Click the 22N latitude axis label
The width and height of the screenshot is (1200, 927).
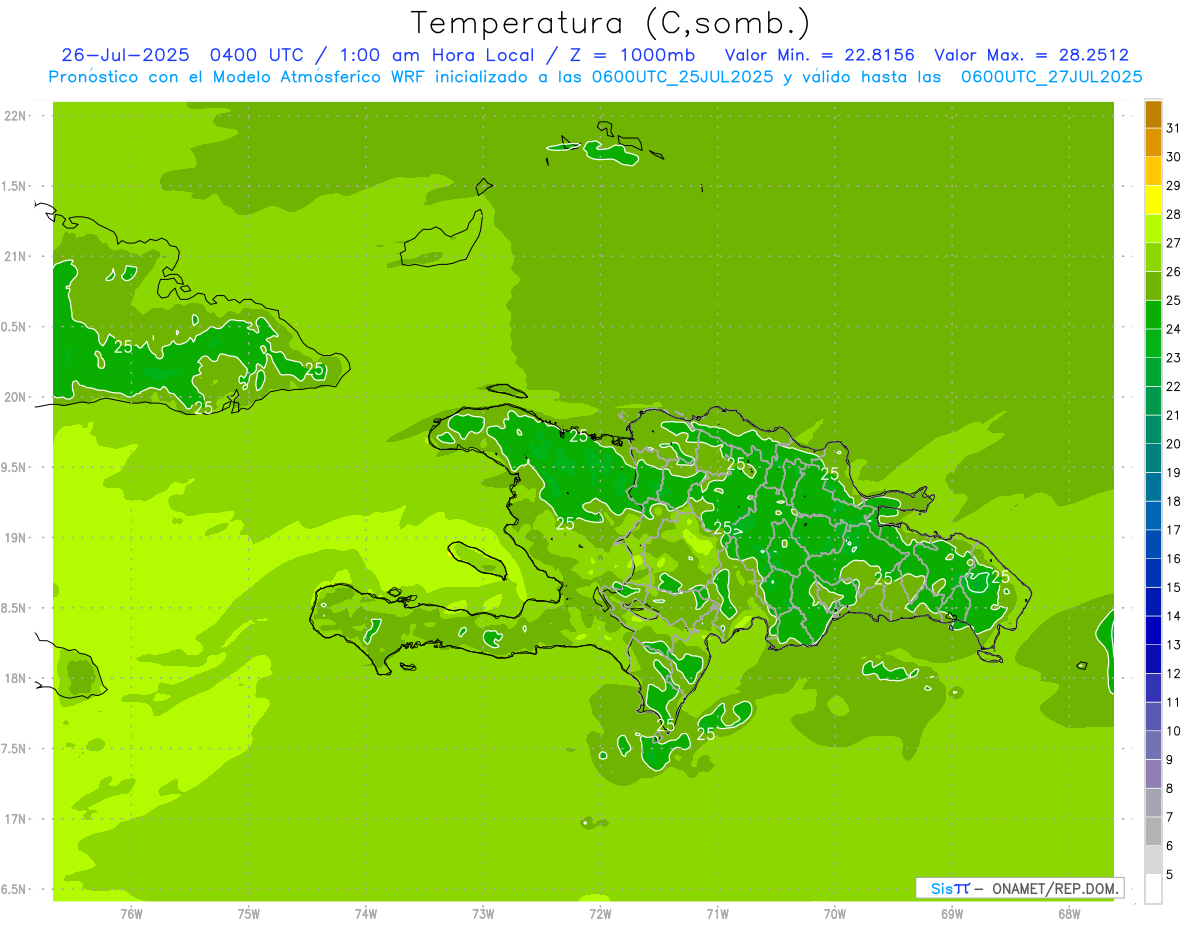(x=15, y=116)
